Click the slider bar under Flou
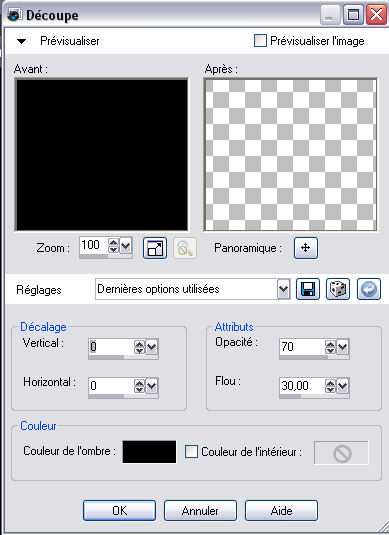389x535 pixels. [314, 396]
